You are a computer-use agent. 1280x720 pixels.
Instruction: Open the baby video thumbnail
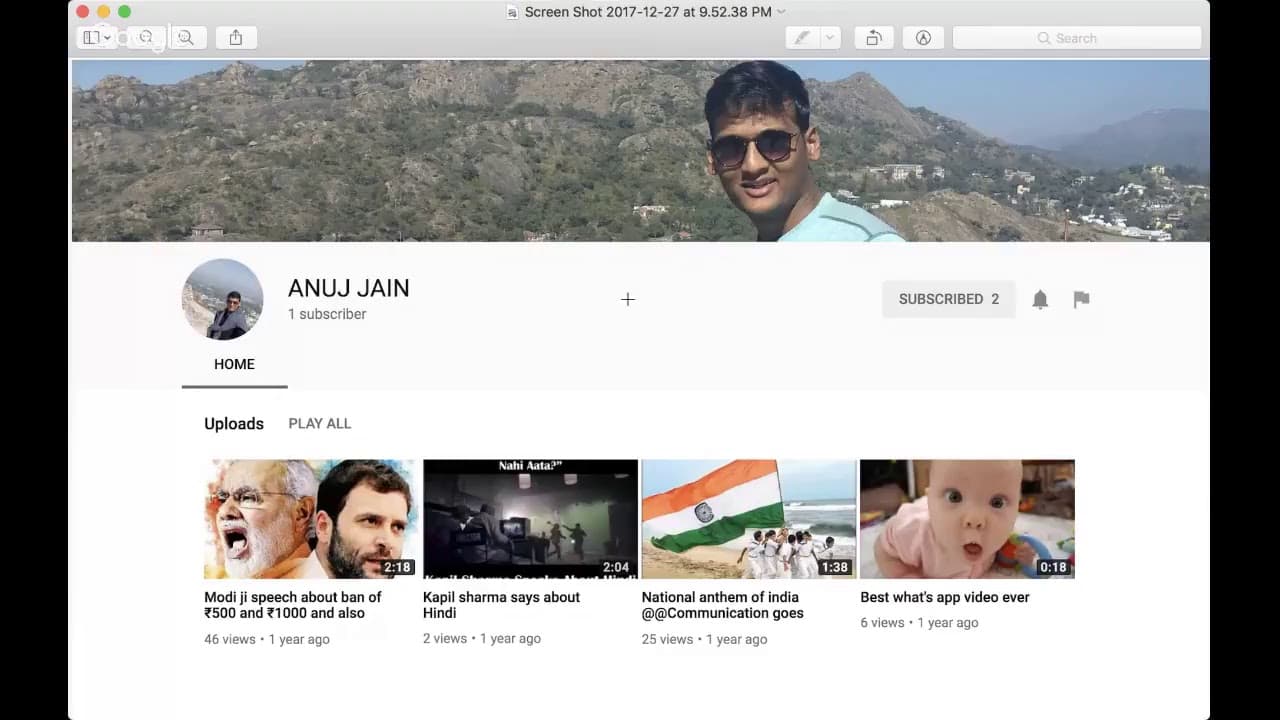click(967, 519)
